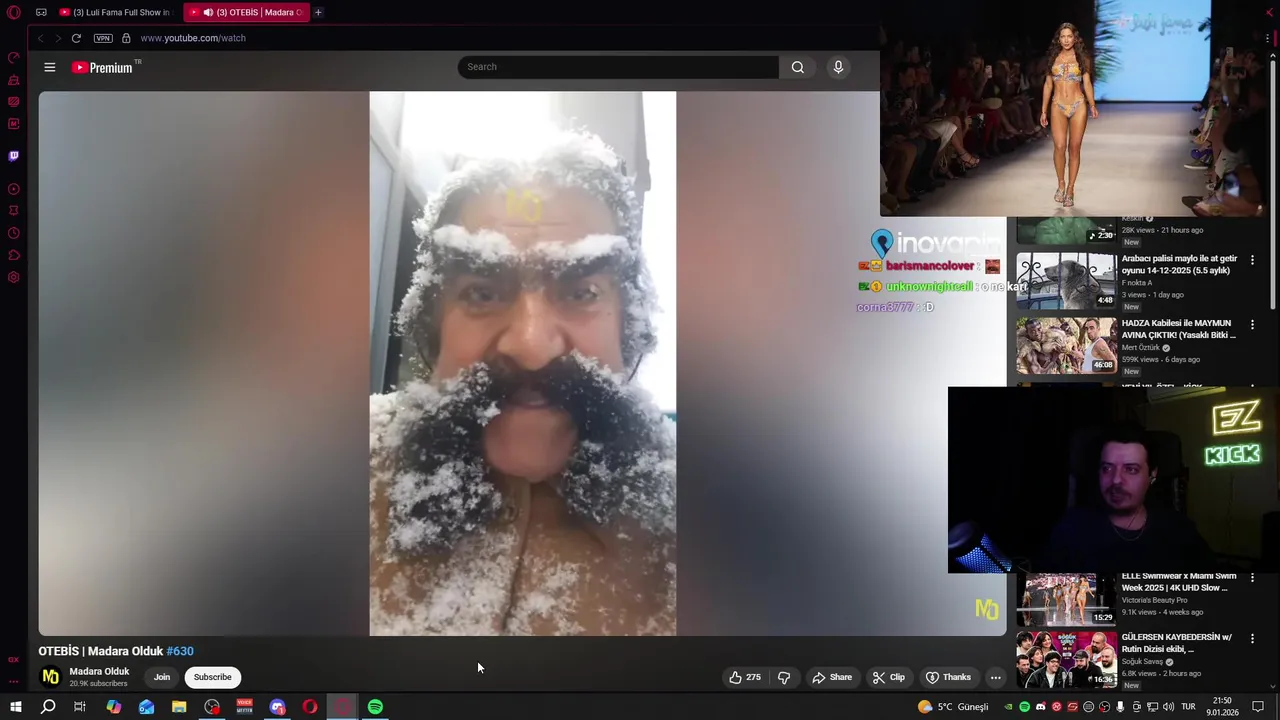Open more actions ellipsis menu
1280x720 pixels.
(x=995, y=677)
